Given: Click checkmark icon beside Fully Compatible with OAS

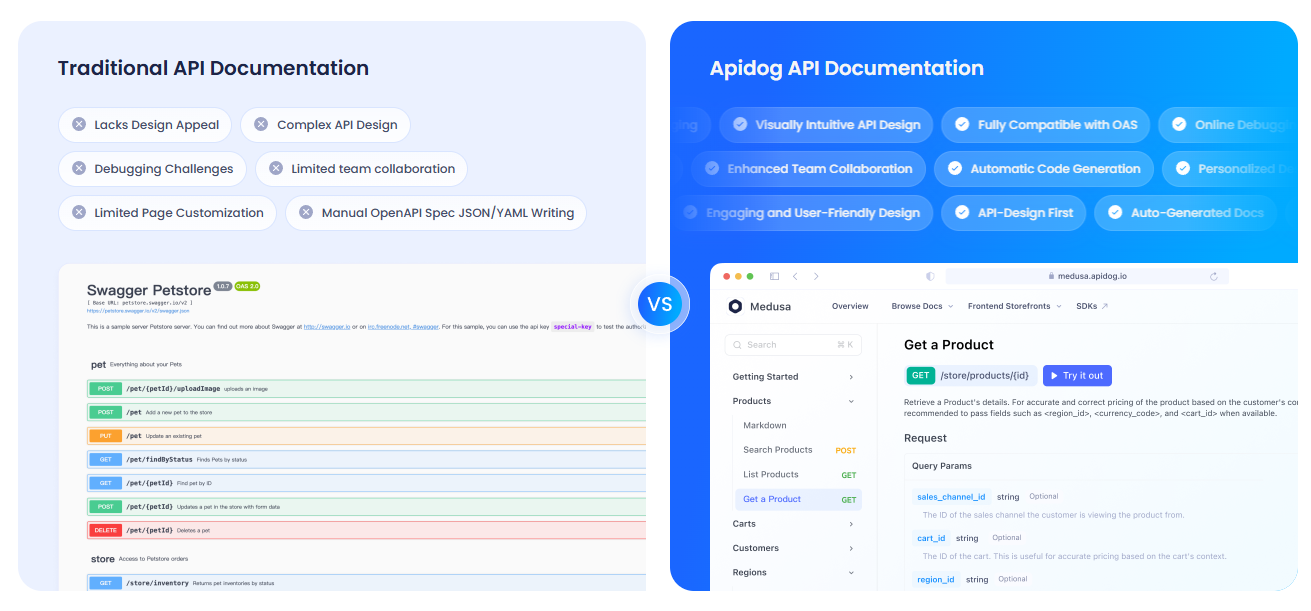Looking at the screenshot, I should click(x=962, y=125).
